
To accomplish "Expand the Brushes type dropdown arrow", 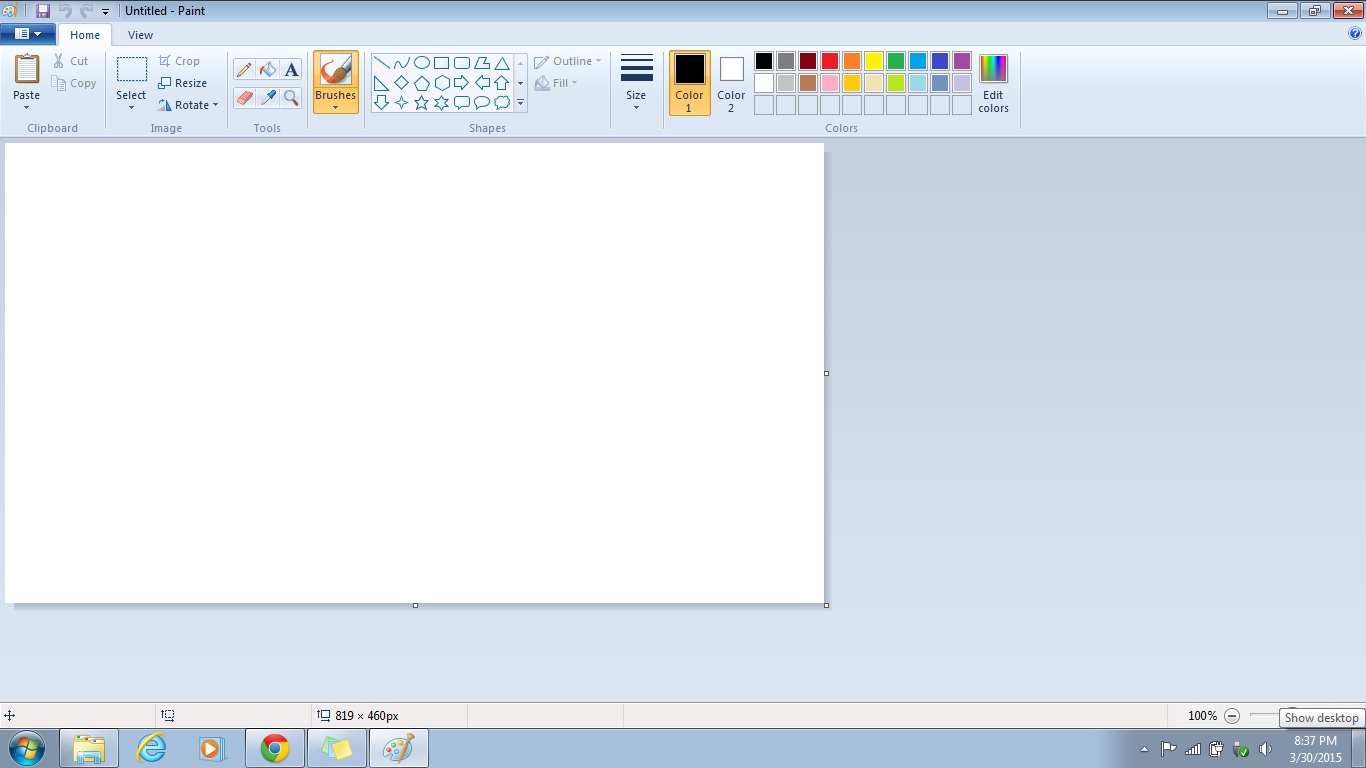I will coord(336,108).
